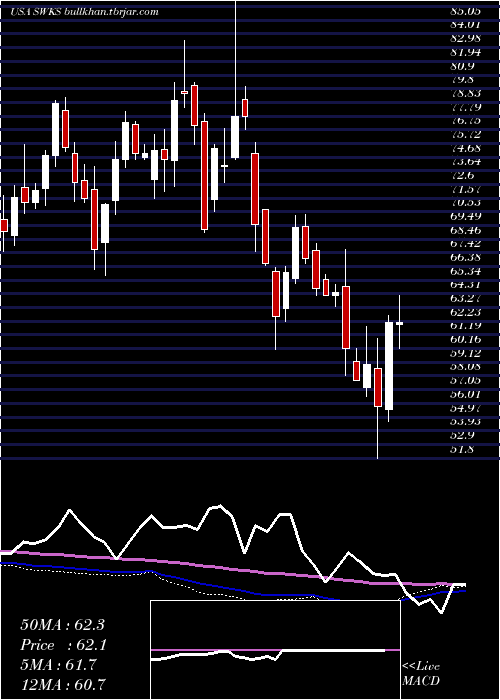Click the 51.8 price axis label
500x700 pixels.
pyautogui.click(x=462, y=449)
